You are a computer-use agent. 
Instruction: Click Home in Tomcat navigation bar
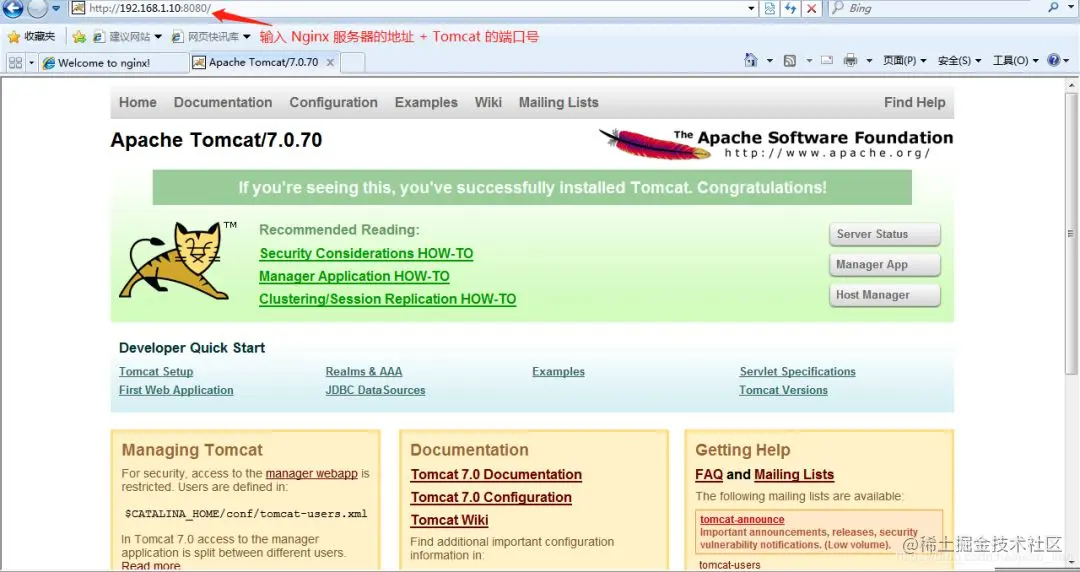pyautogui.click(x=138, y=102)
